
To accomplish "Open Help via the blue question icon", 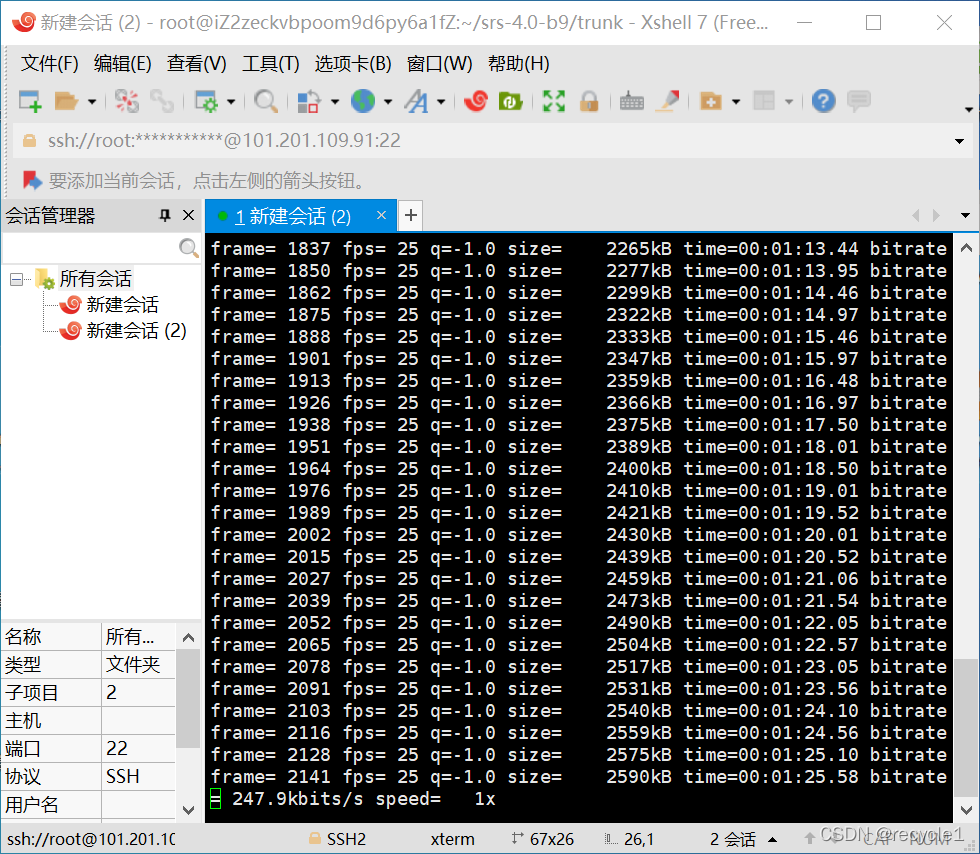I will click(x=823, y=101).
